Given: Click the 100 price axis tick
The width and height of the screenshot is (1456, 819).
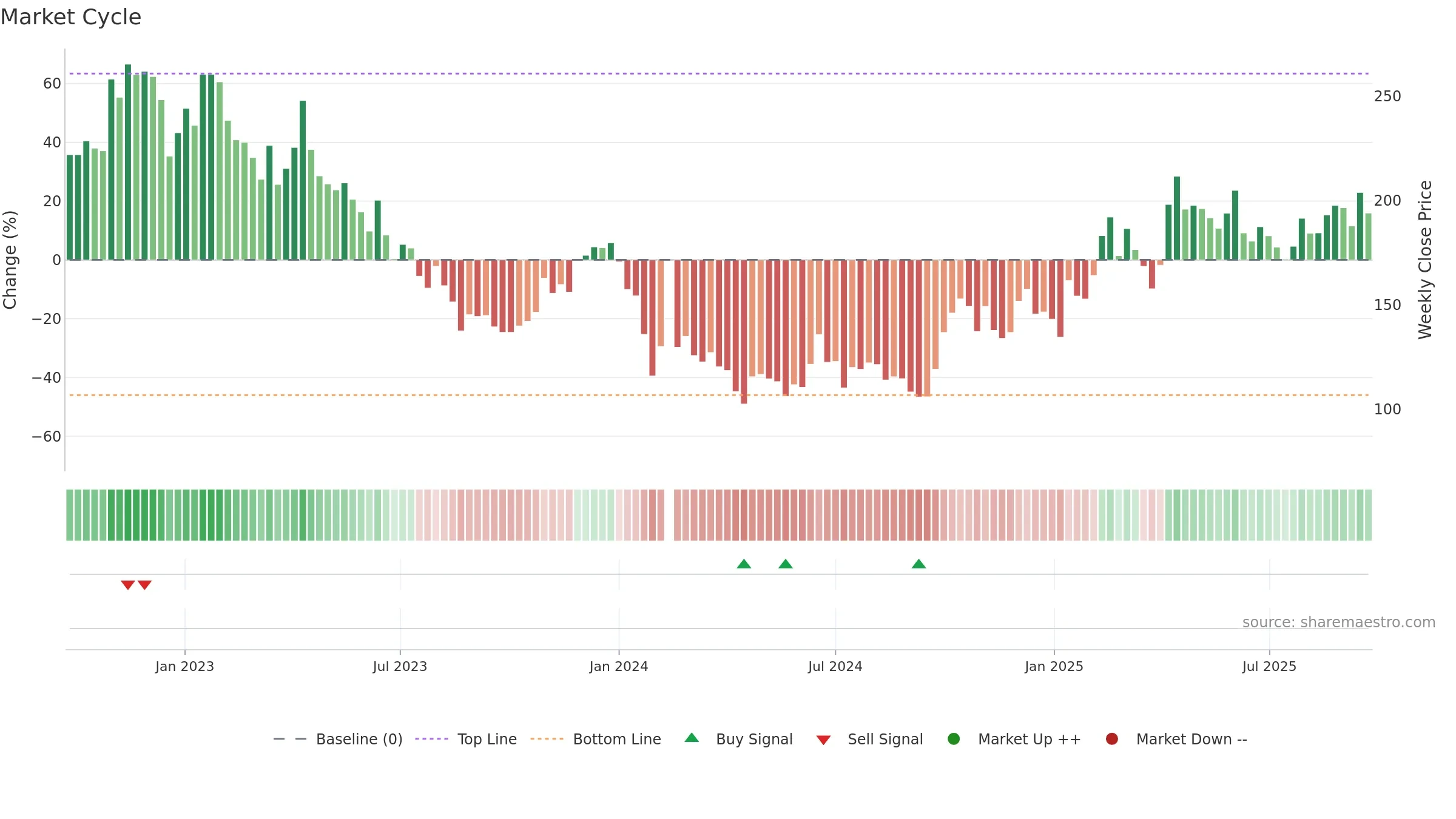Looking at the screenshot, I should 1387,409.
